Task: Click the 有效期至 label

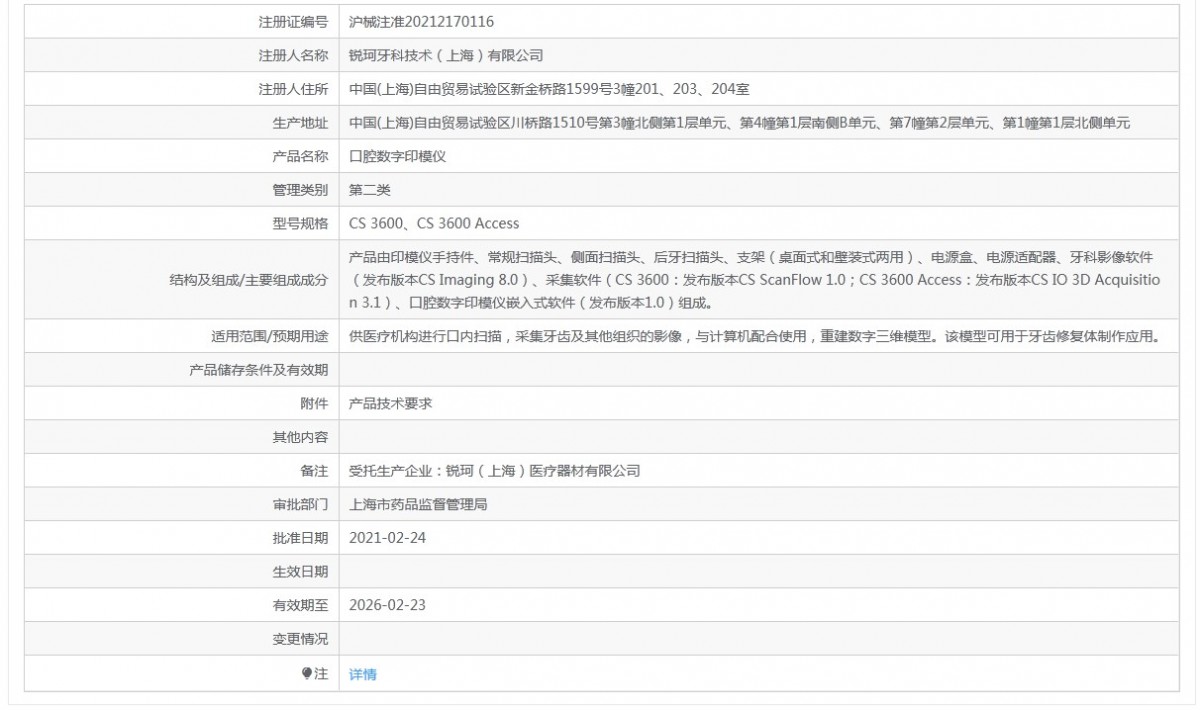Action: [x=300, y=606]
